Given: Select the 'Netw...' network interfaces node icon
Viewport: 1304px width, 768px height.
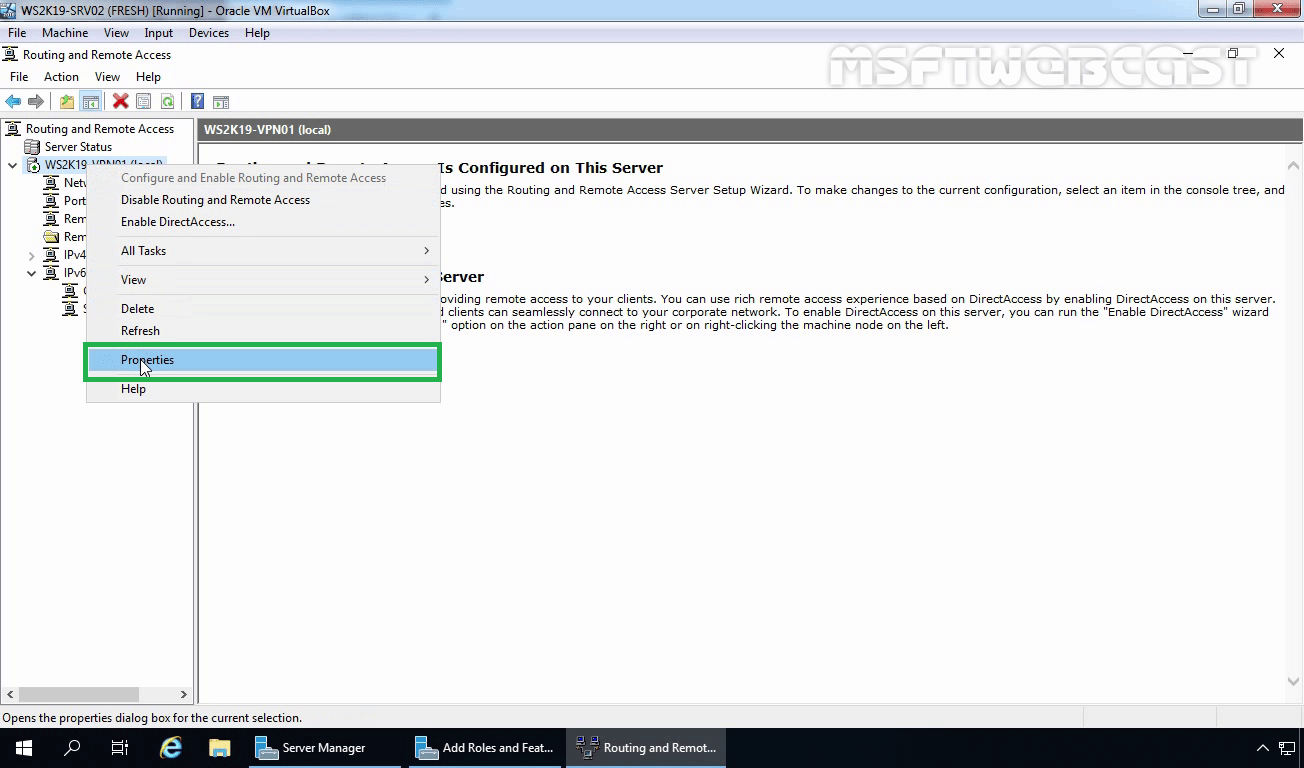Looking at the screenshot, I should (x=52, y=183).
